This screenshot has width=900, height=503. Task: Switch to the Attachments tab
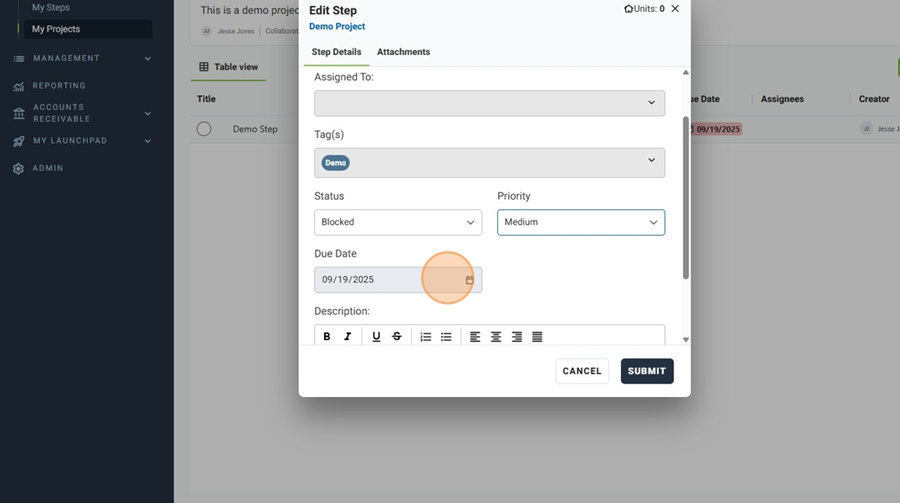pos(404,52)
